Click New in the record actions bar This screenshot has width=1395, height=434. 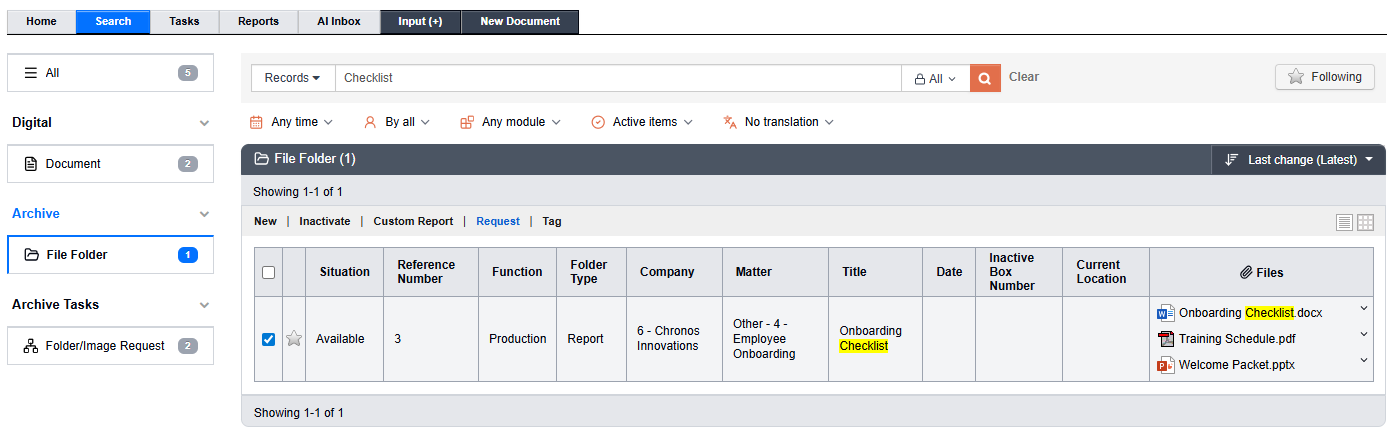click(265, 222)
